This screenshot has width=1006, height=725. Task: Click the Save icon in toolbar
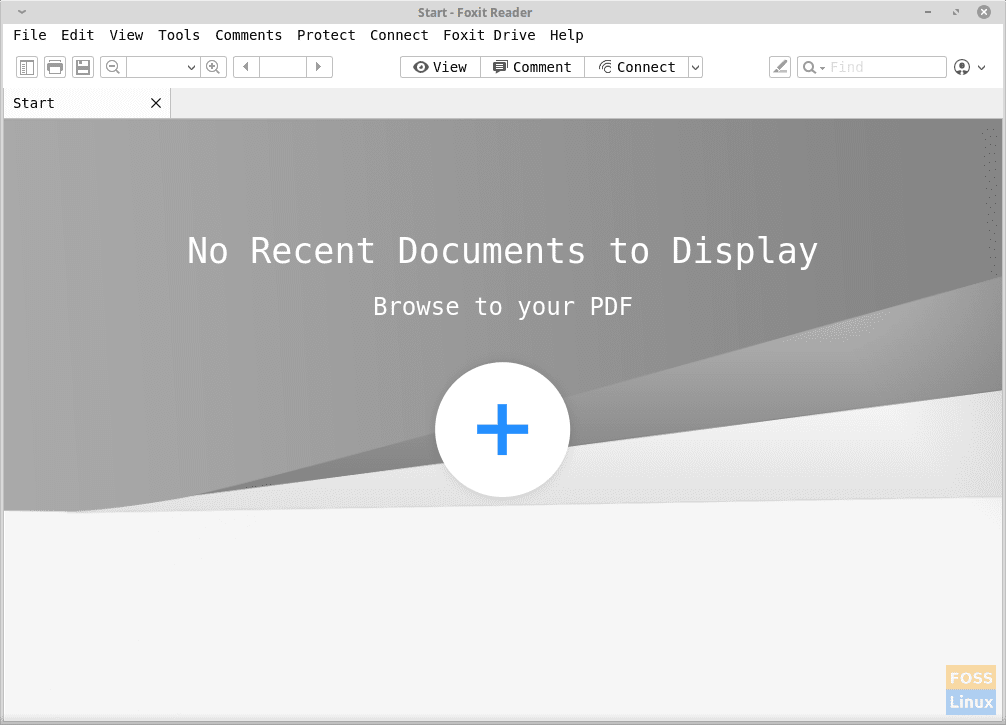(x=83, y=67)
